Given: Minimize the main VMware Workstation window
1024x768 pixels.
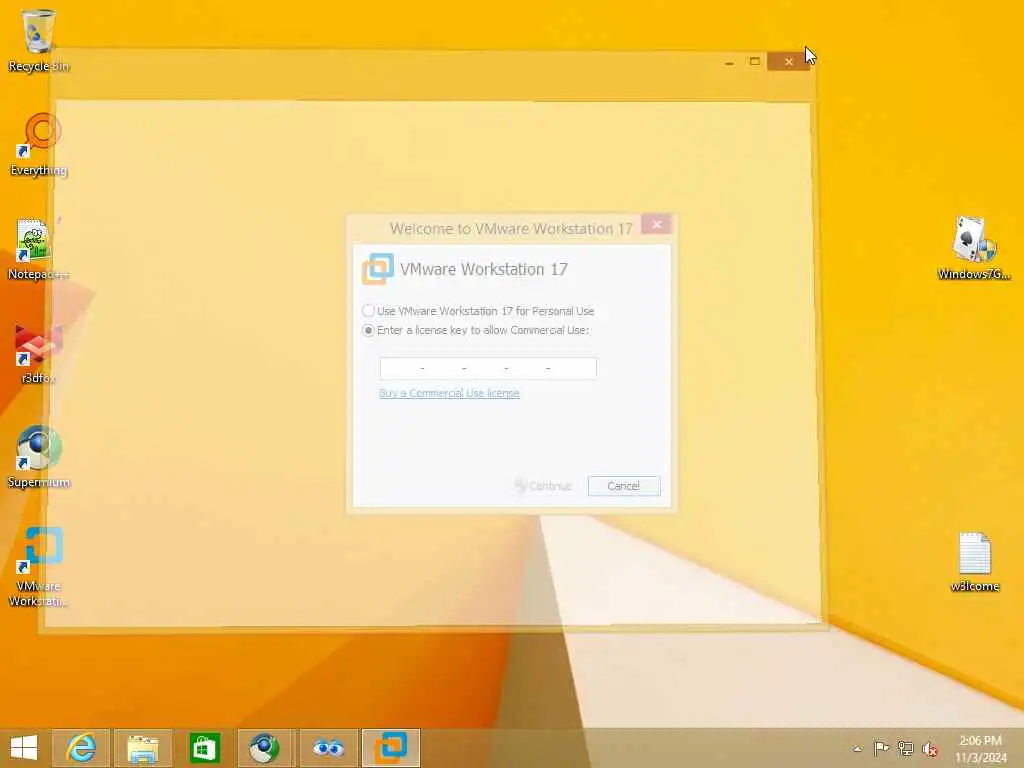Looking at the screenshot, I should (729, 62).
